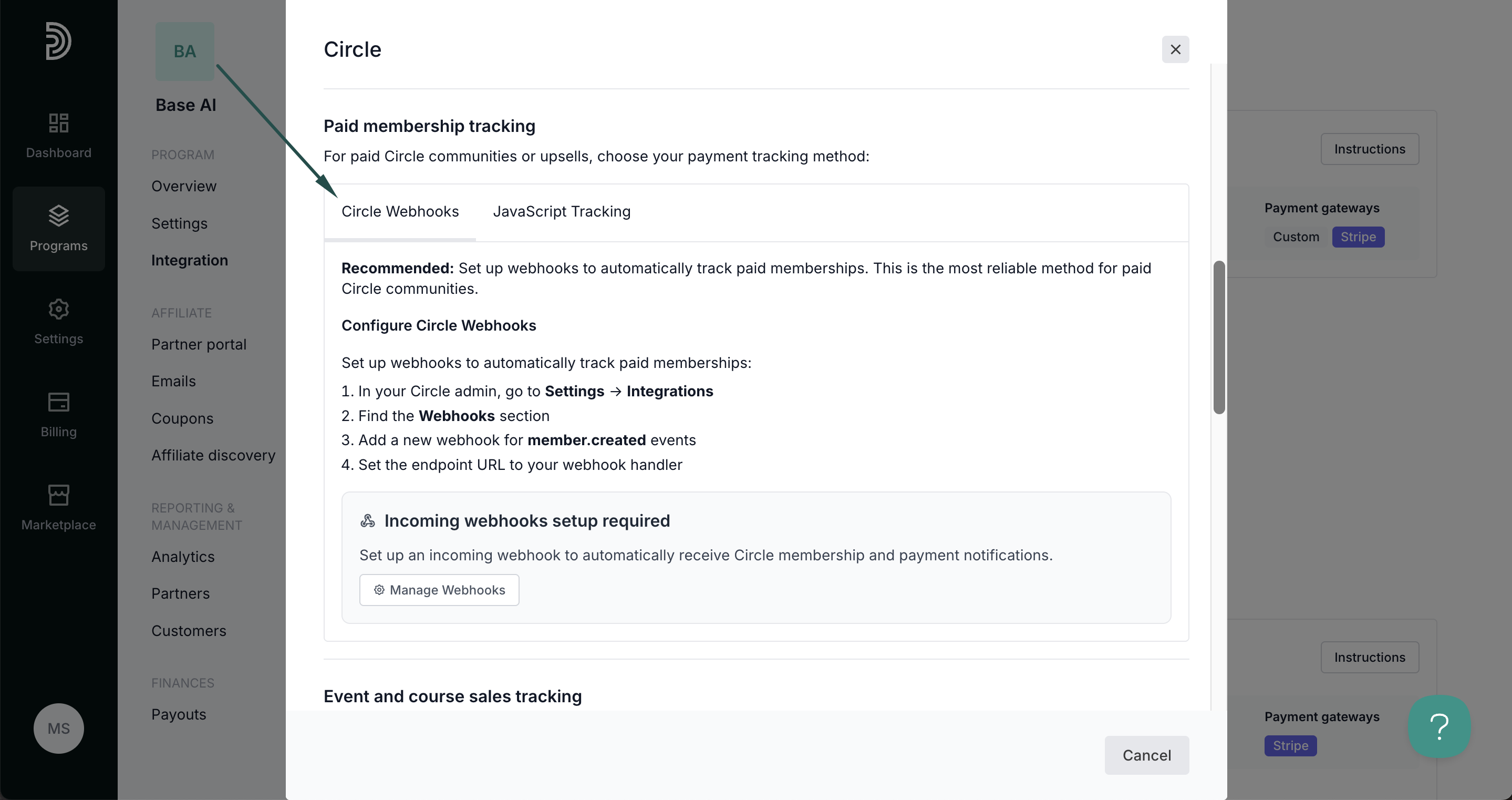
Task: Select the Programs layers icon
Action: point(59,216)
